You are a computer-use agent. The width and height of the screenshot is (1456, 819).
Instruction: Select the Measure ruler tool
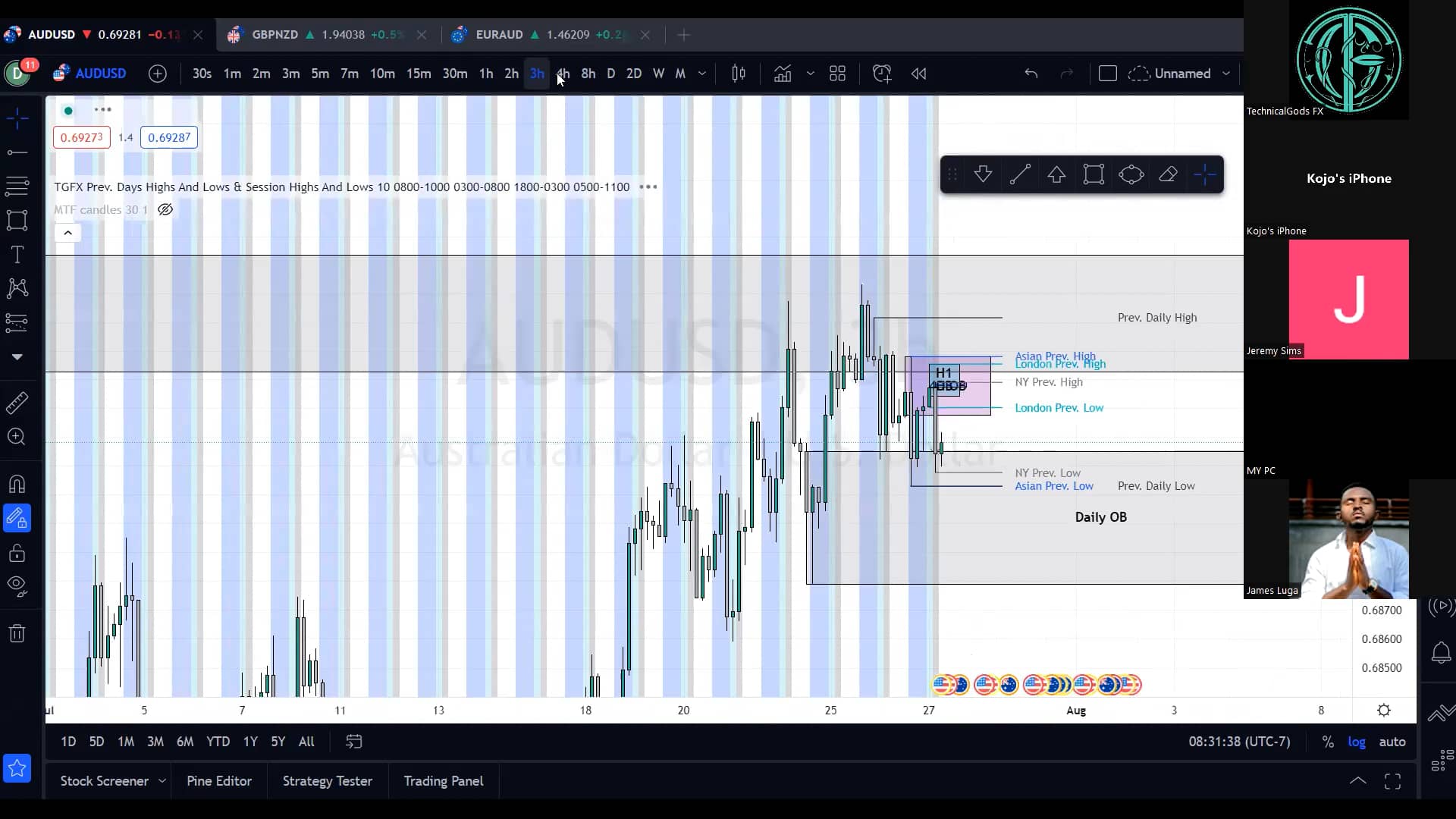[x=16, y=402]
